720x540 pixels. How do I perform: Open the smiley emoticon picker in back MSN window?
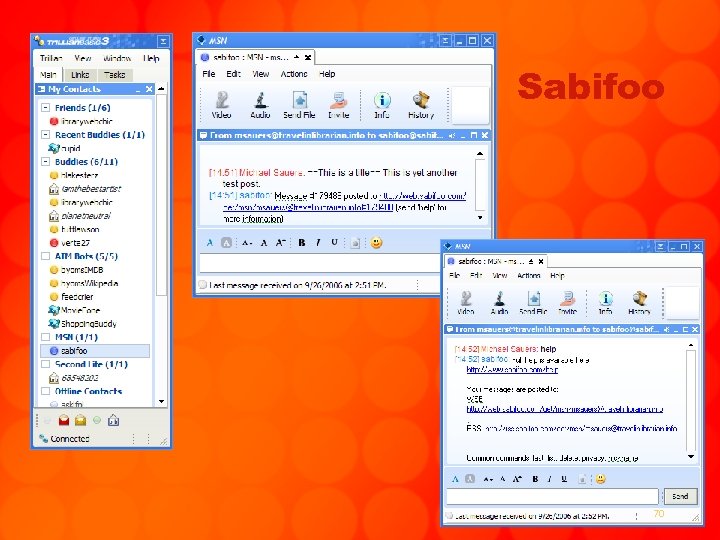point(376,242)
